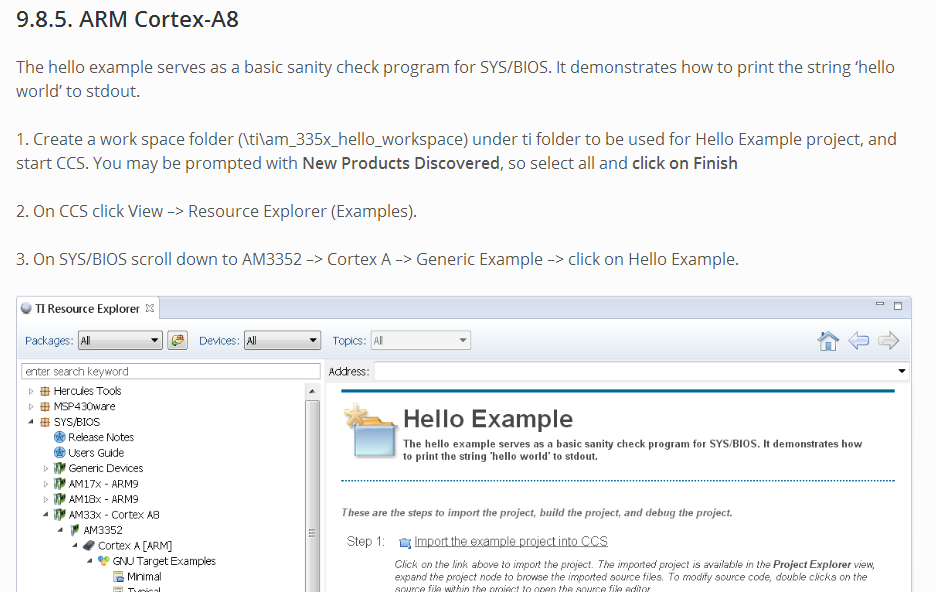Select Minimal example tree item
The width and height of the screenshot is (936, 592).
tap(144, 576)
